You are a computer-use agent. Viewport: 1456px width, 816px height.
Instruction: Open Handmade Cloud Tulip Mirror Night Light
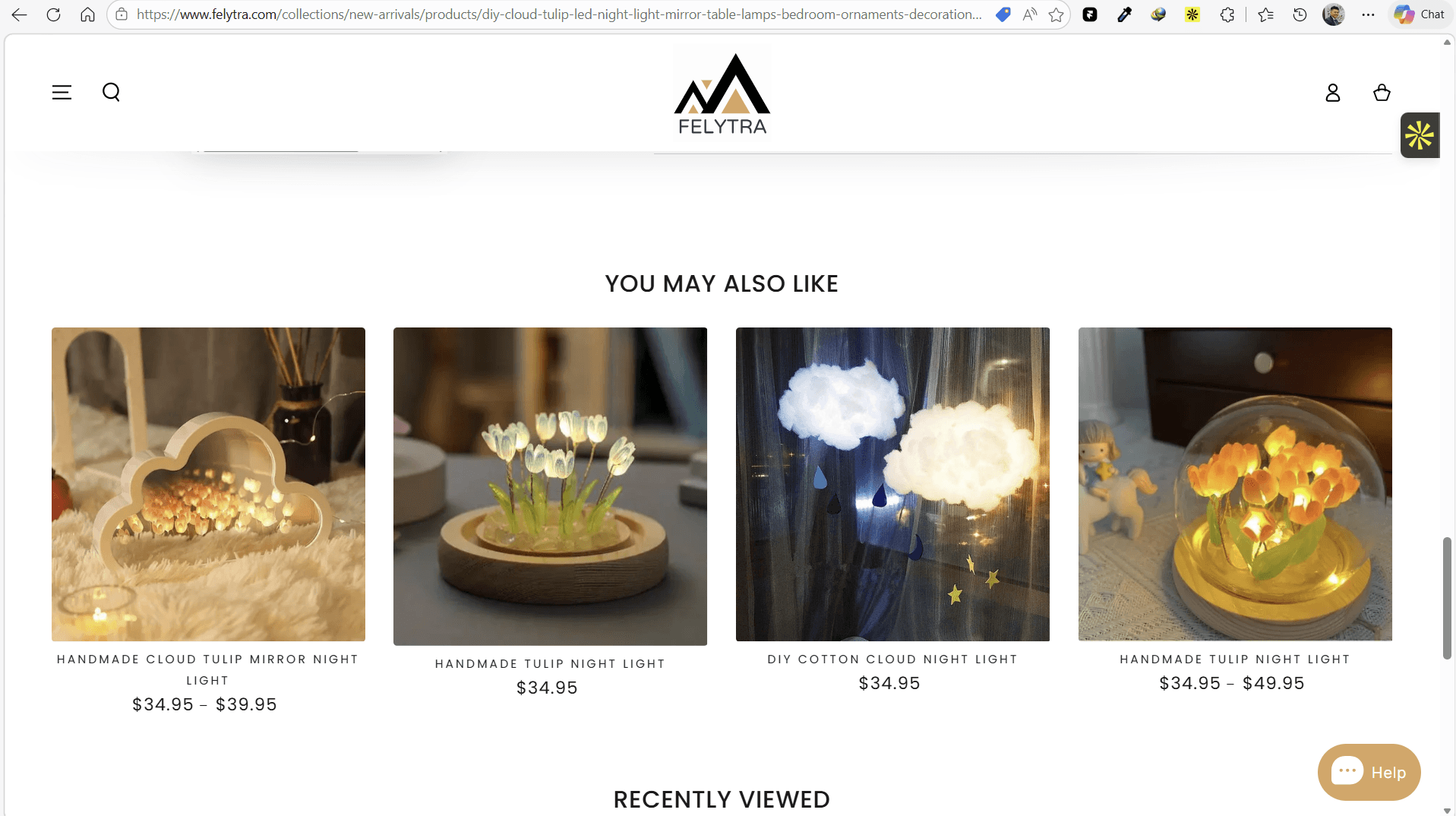pyautogui.click(x=208, y=669)
